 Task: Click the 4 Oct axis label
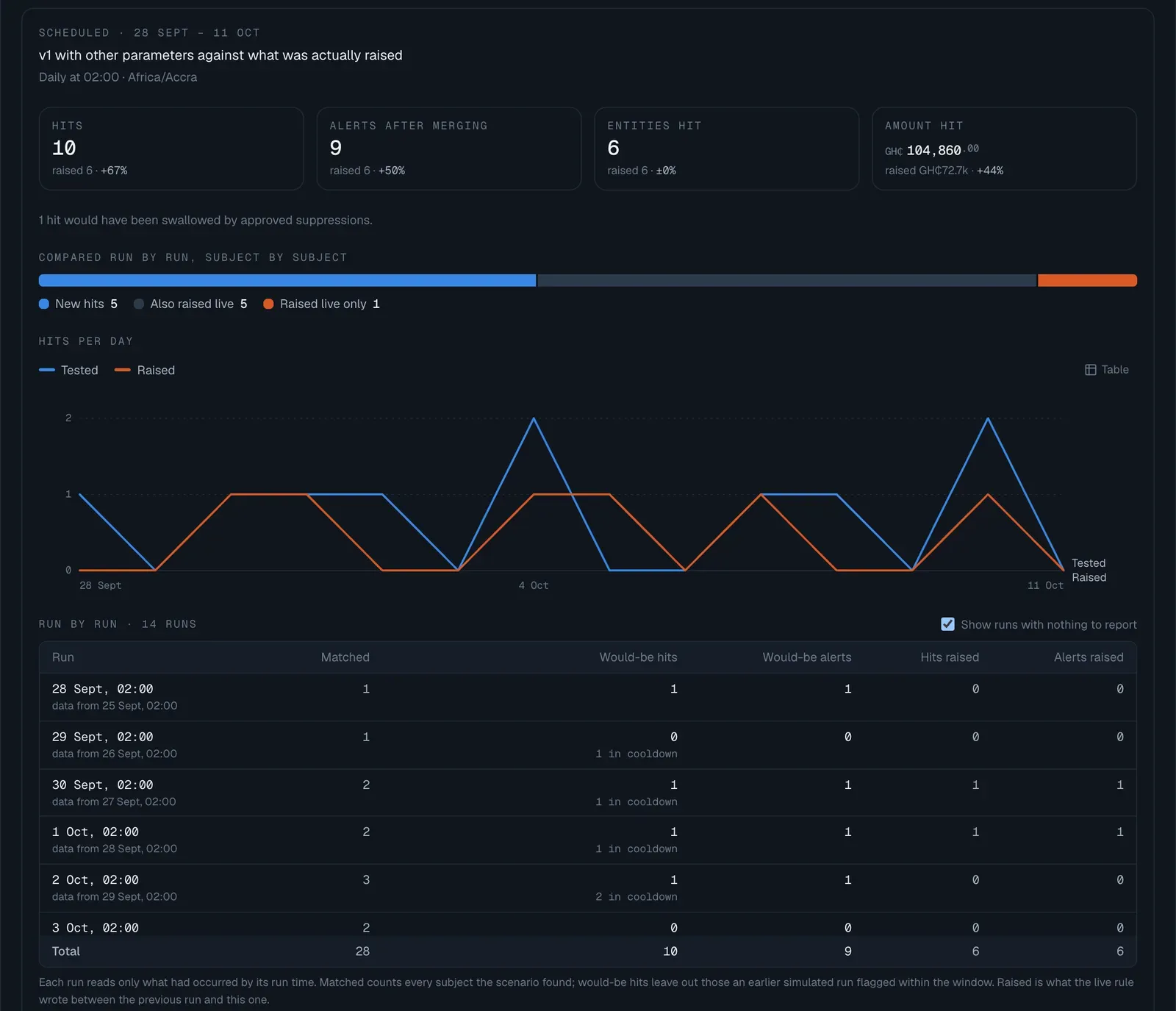click(x=534, y=585)
